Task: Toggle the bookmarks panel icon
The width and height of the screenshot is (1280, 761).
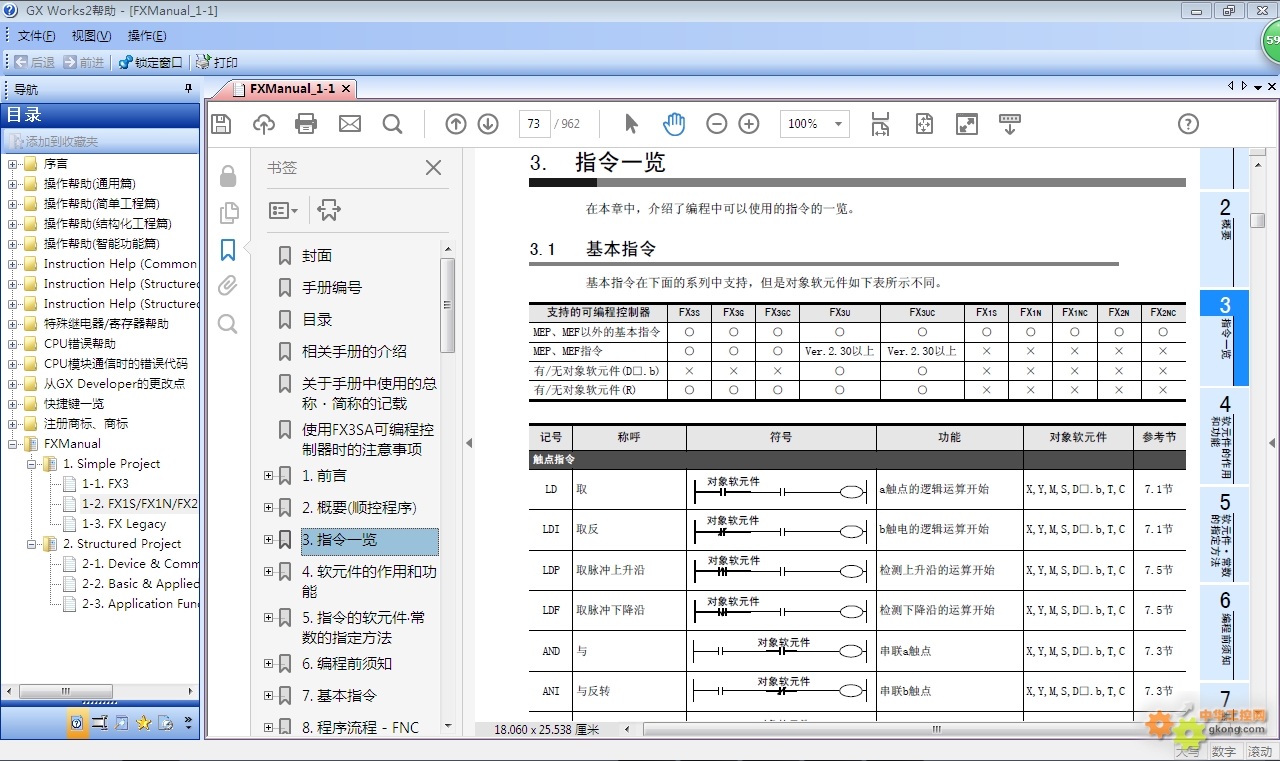Action: (x=228, y=250)
